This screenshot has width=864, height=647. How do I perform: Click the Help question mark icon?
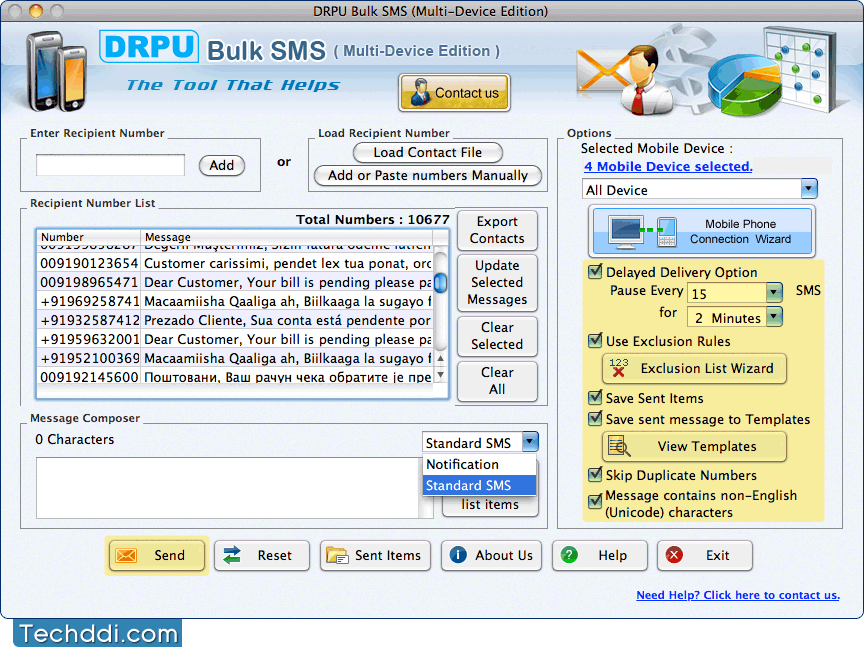tap(569, 554)
